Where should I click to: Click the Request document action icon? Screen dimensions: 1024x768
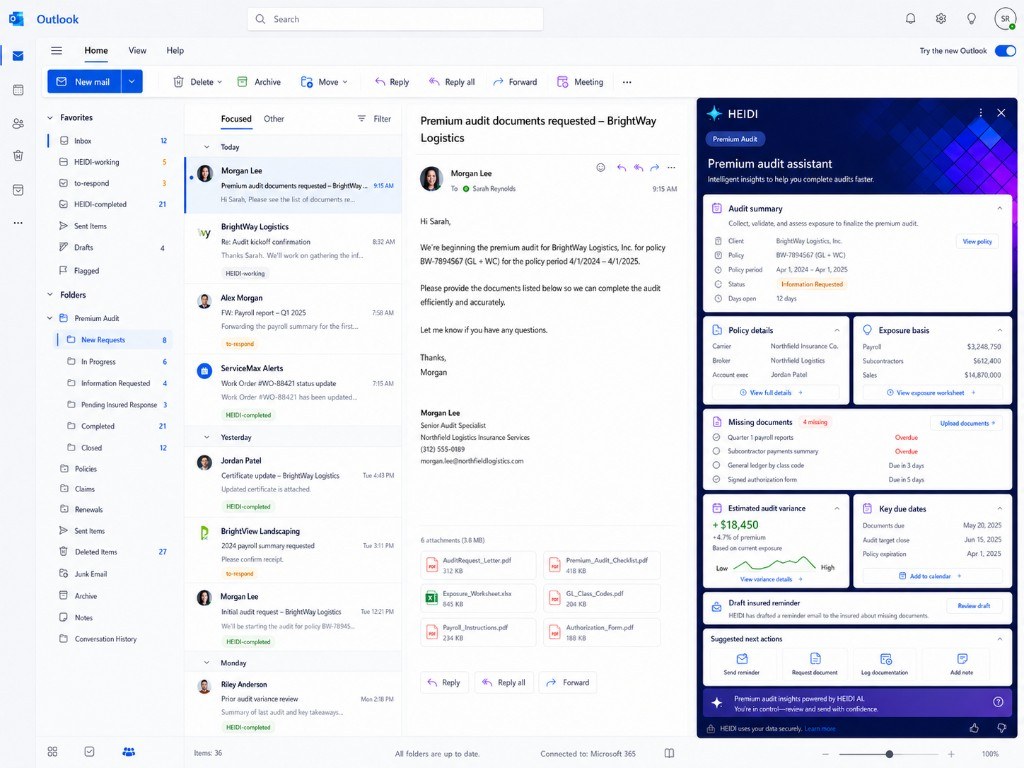(x=815, y=659)
